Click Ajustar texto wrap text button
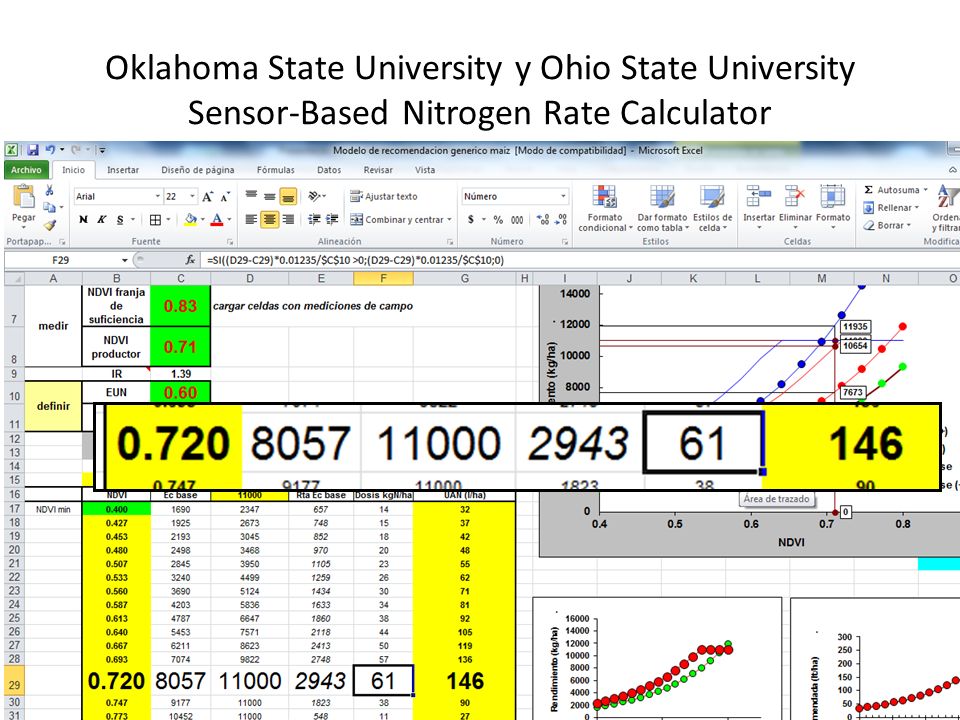Image resolution: width=960 pixels, height=720 pixels. (384, 196)
